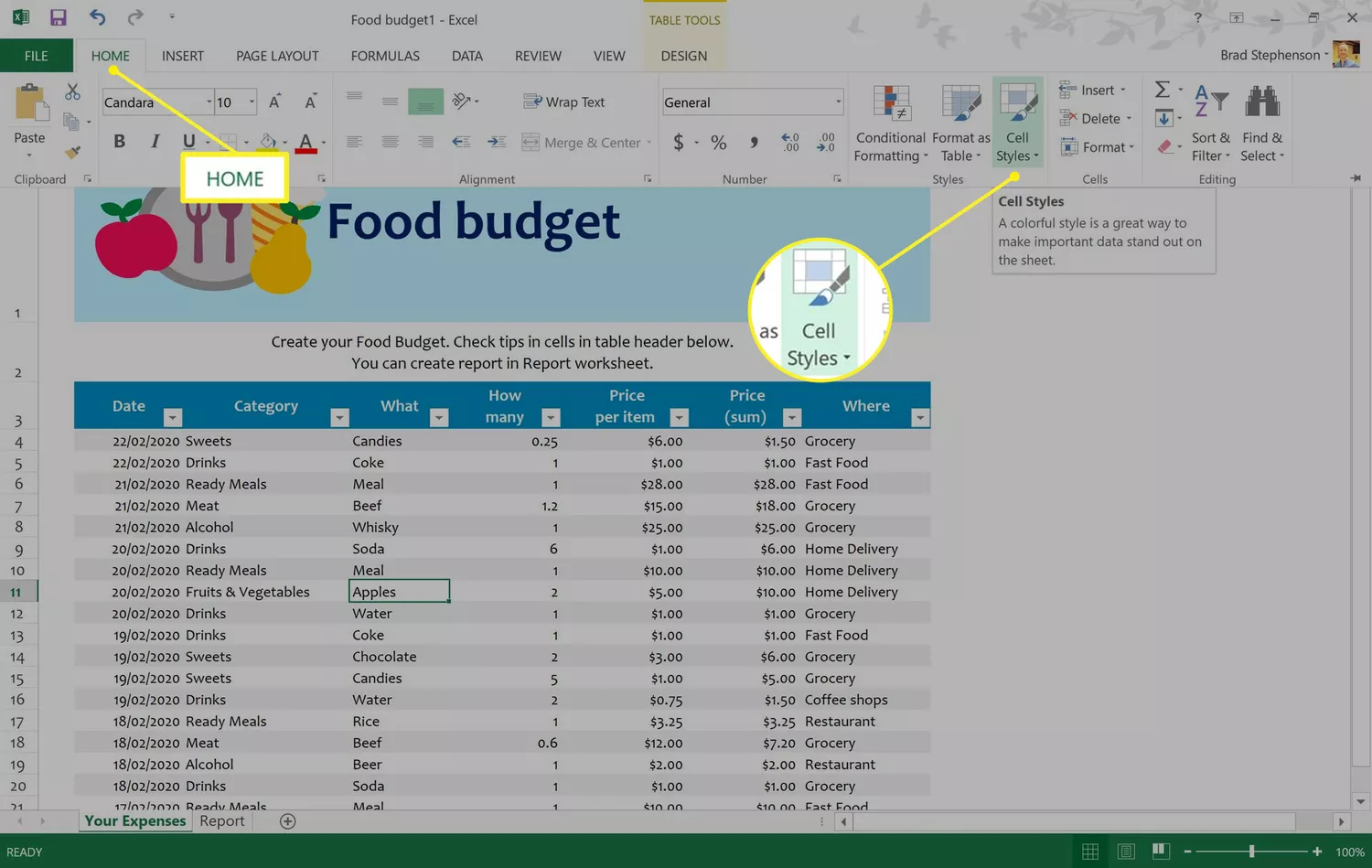Open Cell Styles gallery

(x=1017, y=123)
